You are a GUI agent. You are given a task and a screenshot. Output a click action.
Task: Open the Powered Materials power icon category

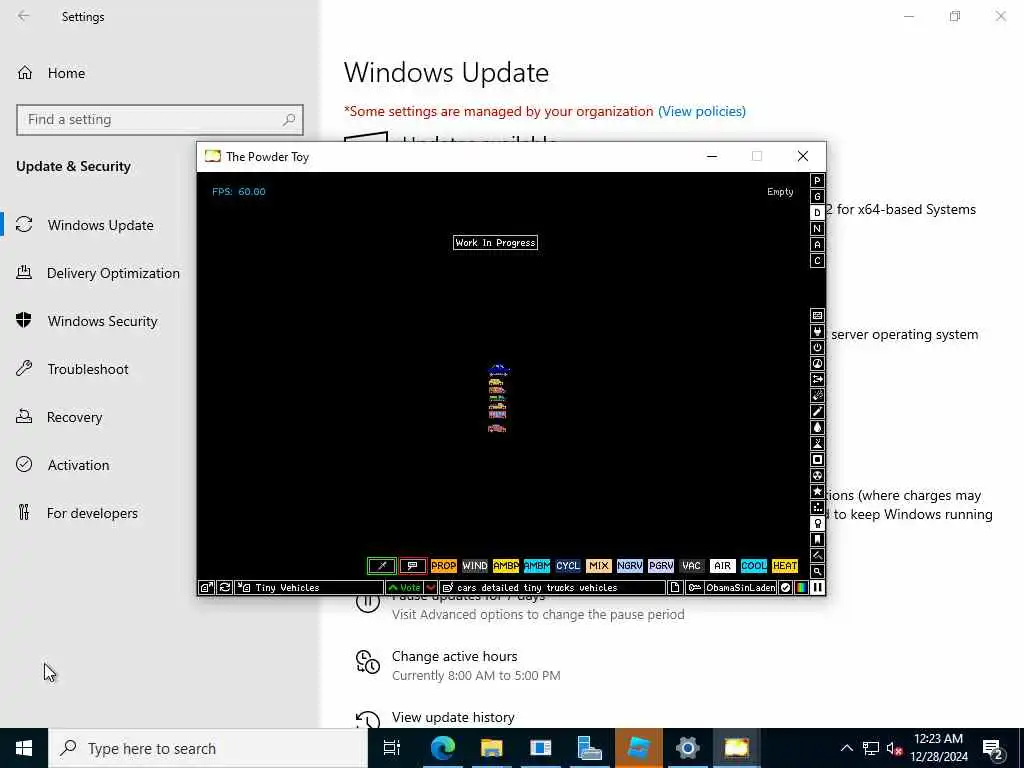tap(817, 347)
